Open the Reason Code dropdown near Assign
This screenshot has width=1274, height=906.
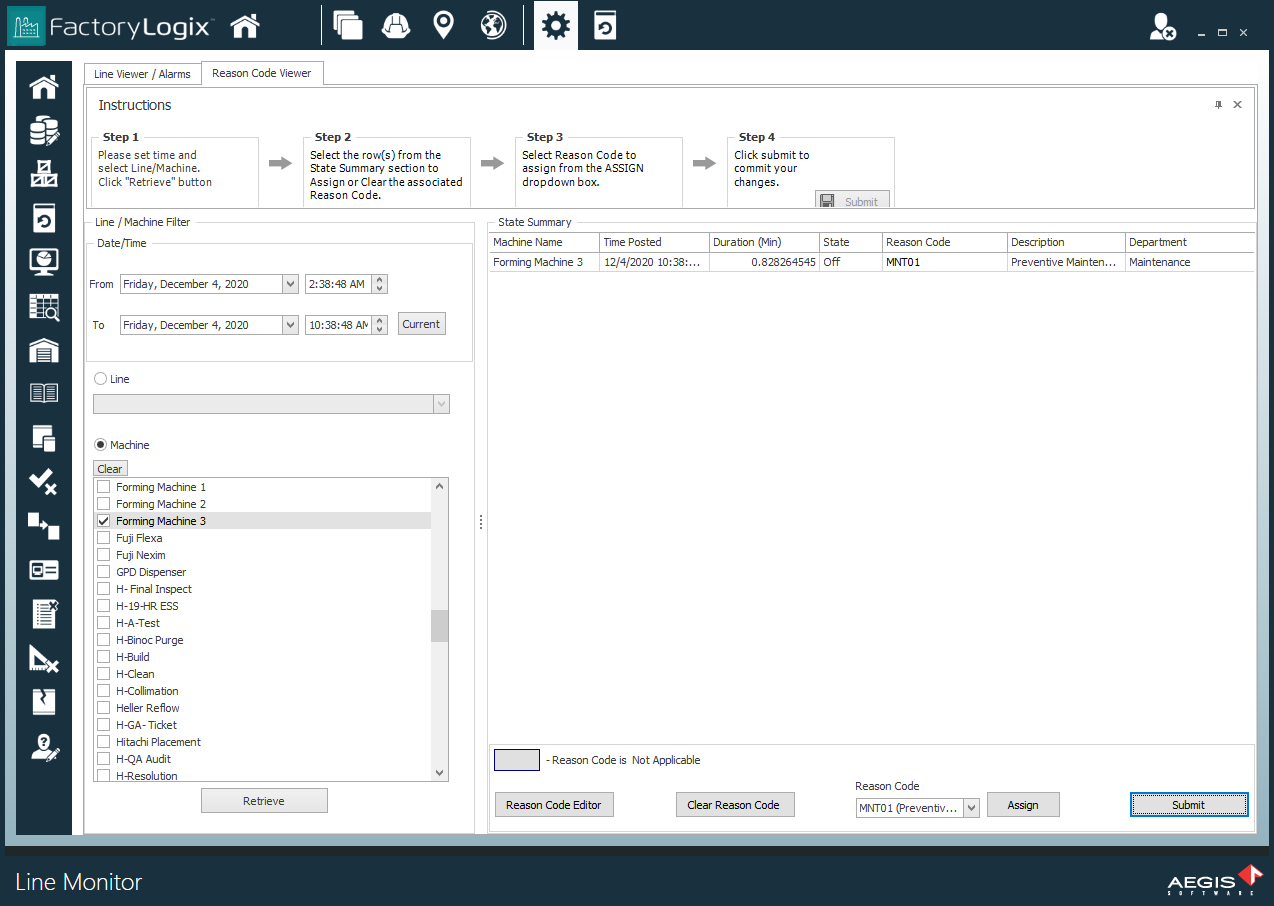(969, 808)
